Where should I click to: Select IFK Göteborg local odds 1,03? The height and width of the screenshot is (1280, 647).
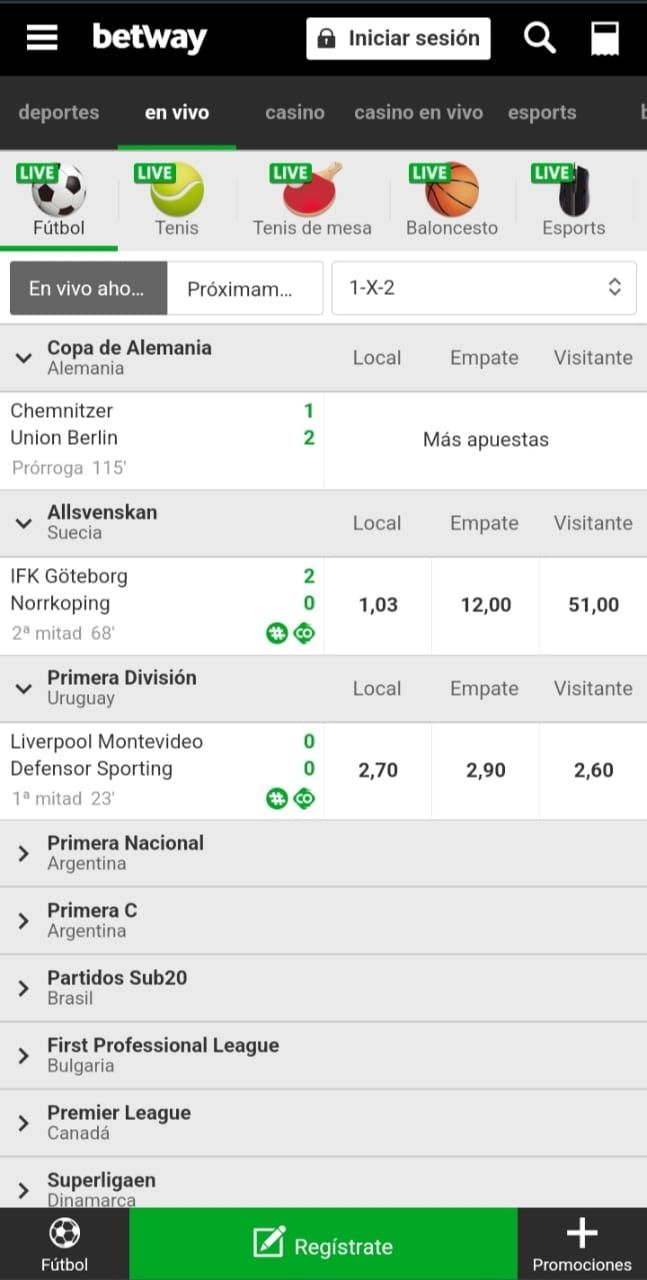click(x=378, y=605)
